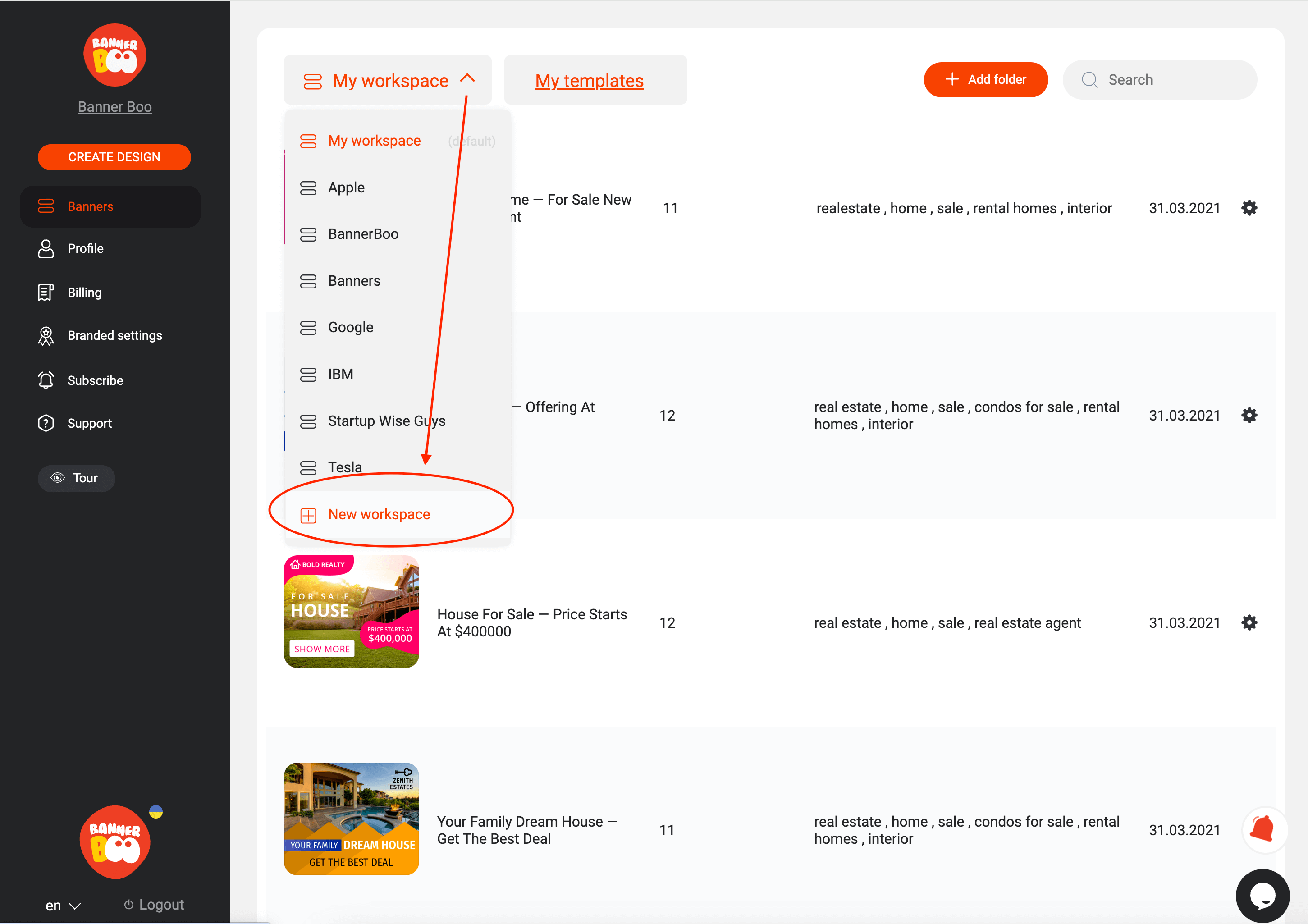Click the BannerBoo logo at the top of the sidebar
The height and width of the screenshot is (924, 1308).
point(114,55)
